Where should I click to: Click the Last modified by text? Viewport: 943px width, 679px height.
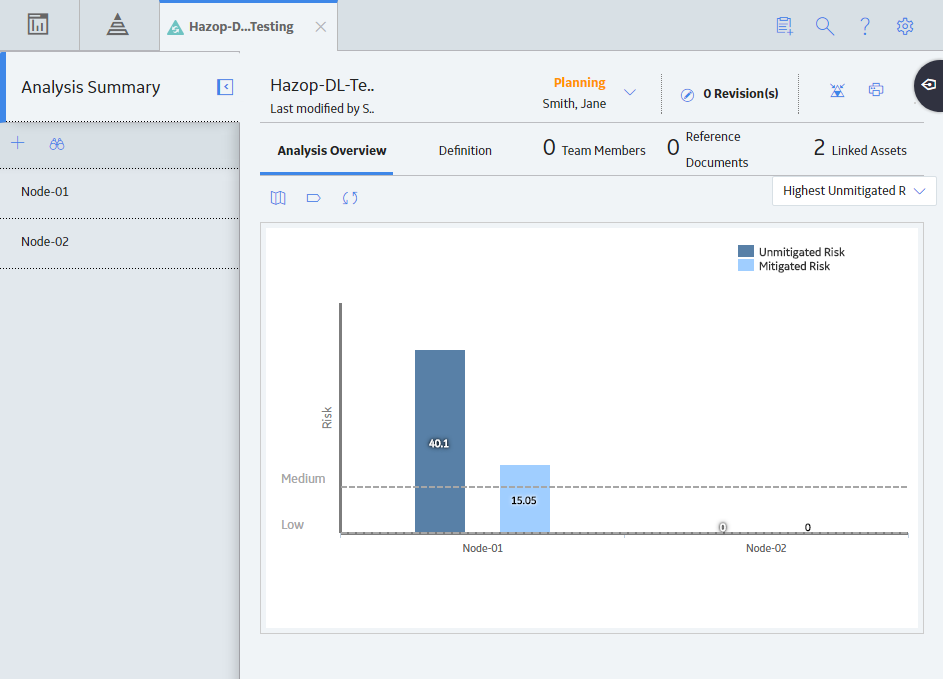[322, 109]
